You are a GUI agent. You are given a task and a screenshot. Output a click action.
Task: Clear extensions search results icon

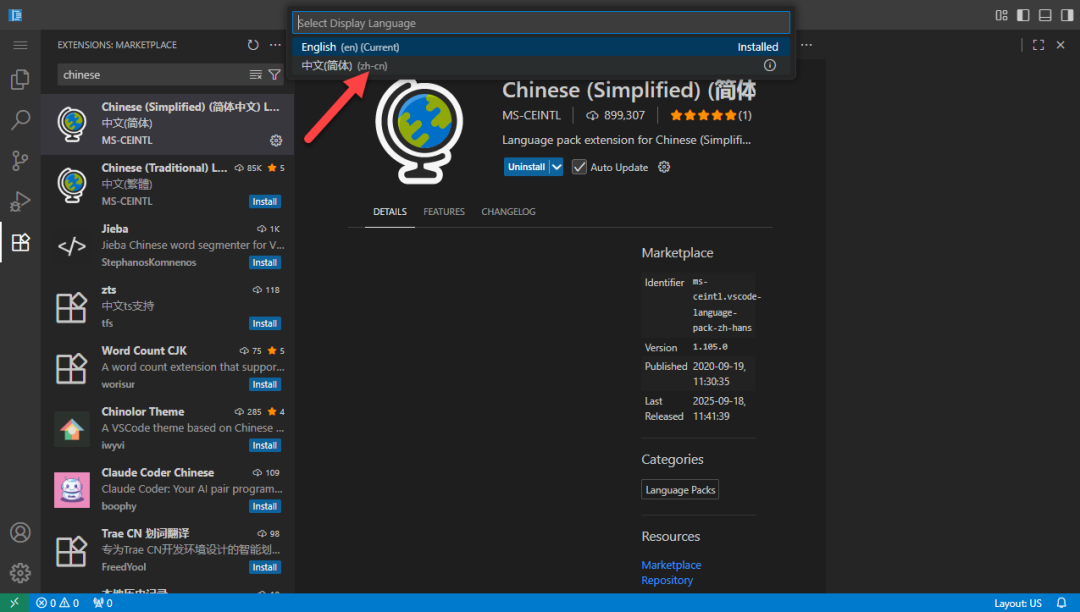[256, 74]
